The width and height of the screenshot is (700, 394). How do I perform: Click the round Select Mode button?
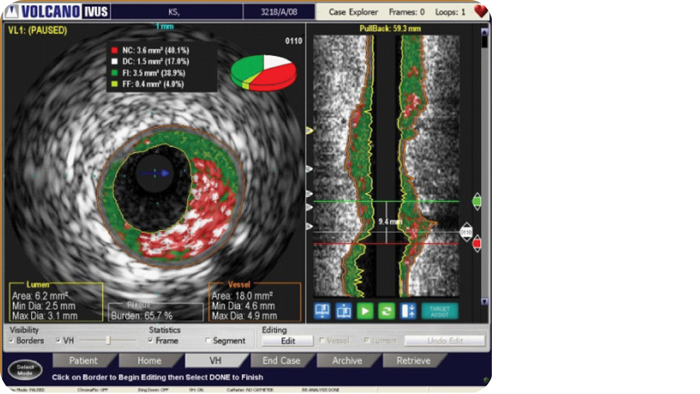pyautogui.click(x=25, y=369)
